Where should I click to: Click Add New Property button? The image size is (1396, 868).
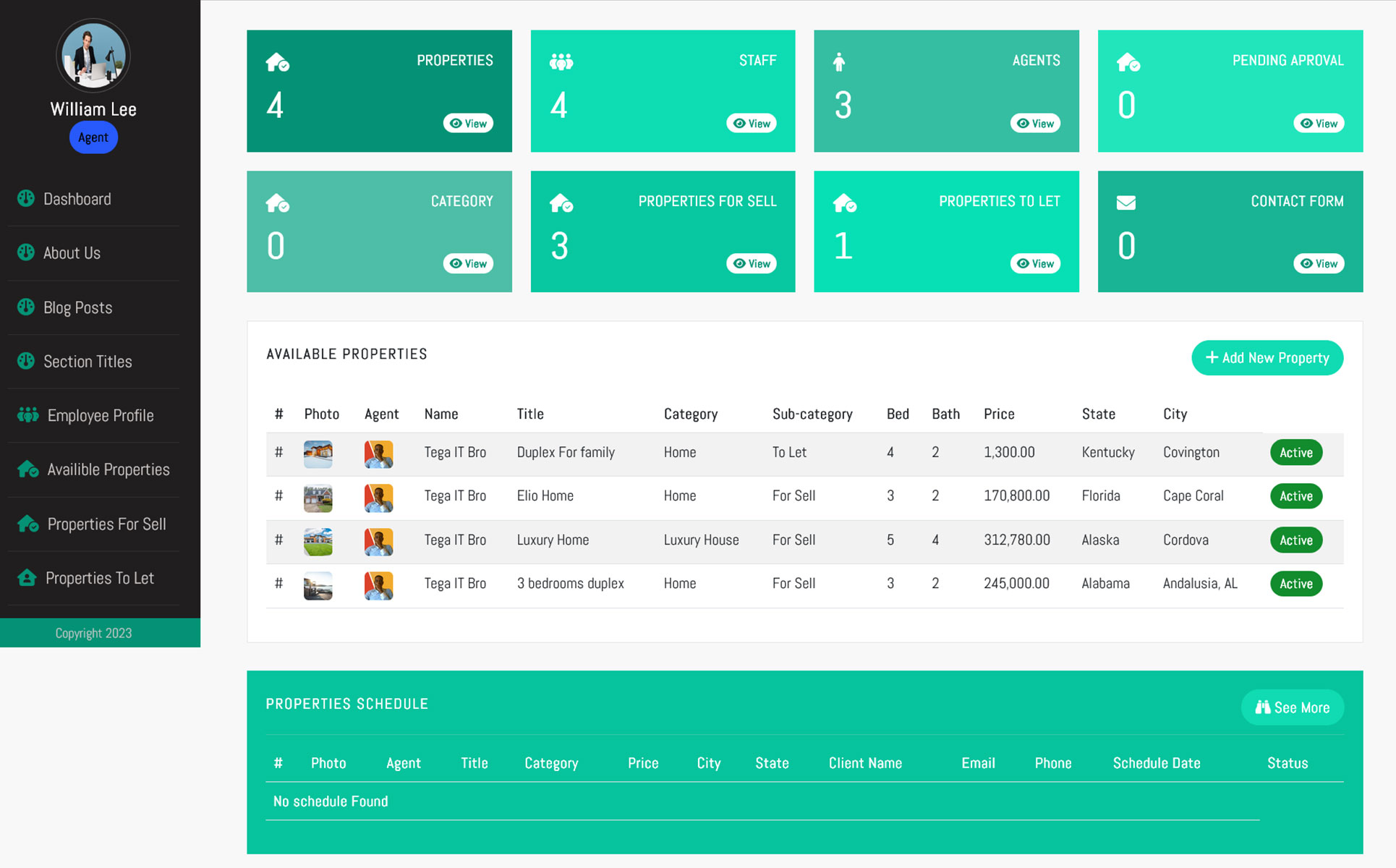[x=1267, y=357]
